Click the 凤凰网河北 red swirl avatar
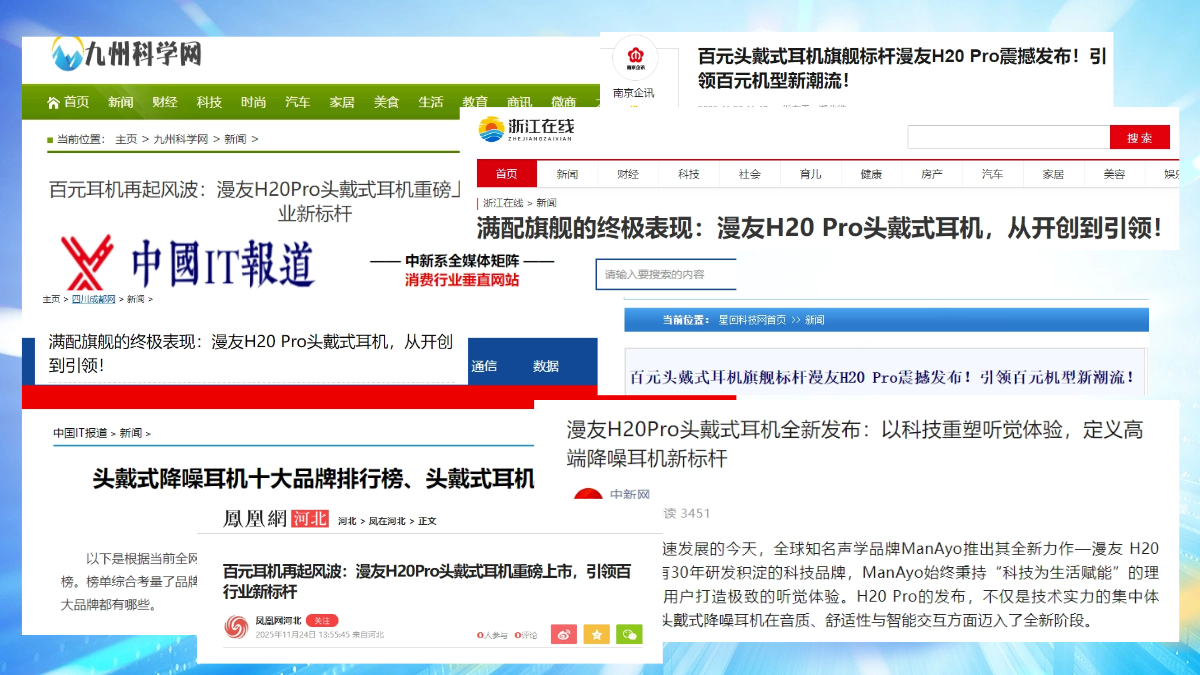The height and width of the screenshot is (675, 1200). (x=236, y=627)
